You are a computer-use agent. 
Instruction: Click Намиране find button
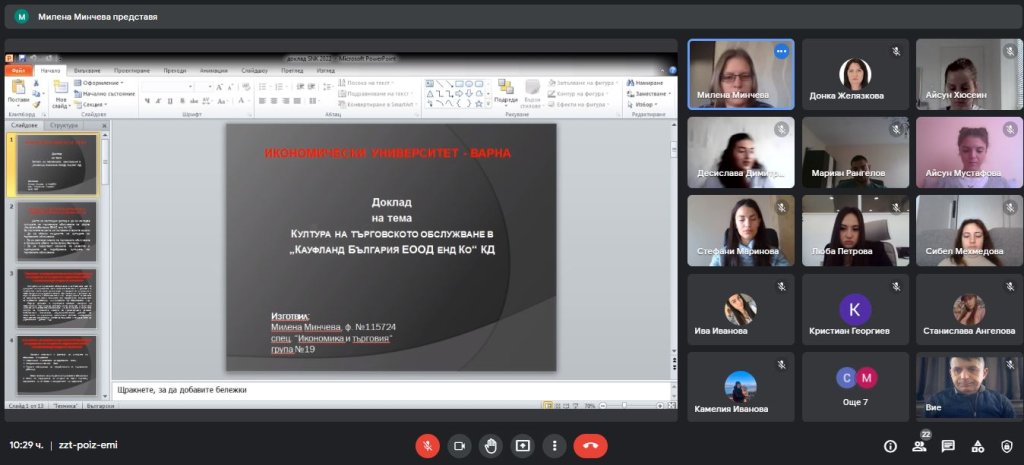click(645, 83)
